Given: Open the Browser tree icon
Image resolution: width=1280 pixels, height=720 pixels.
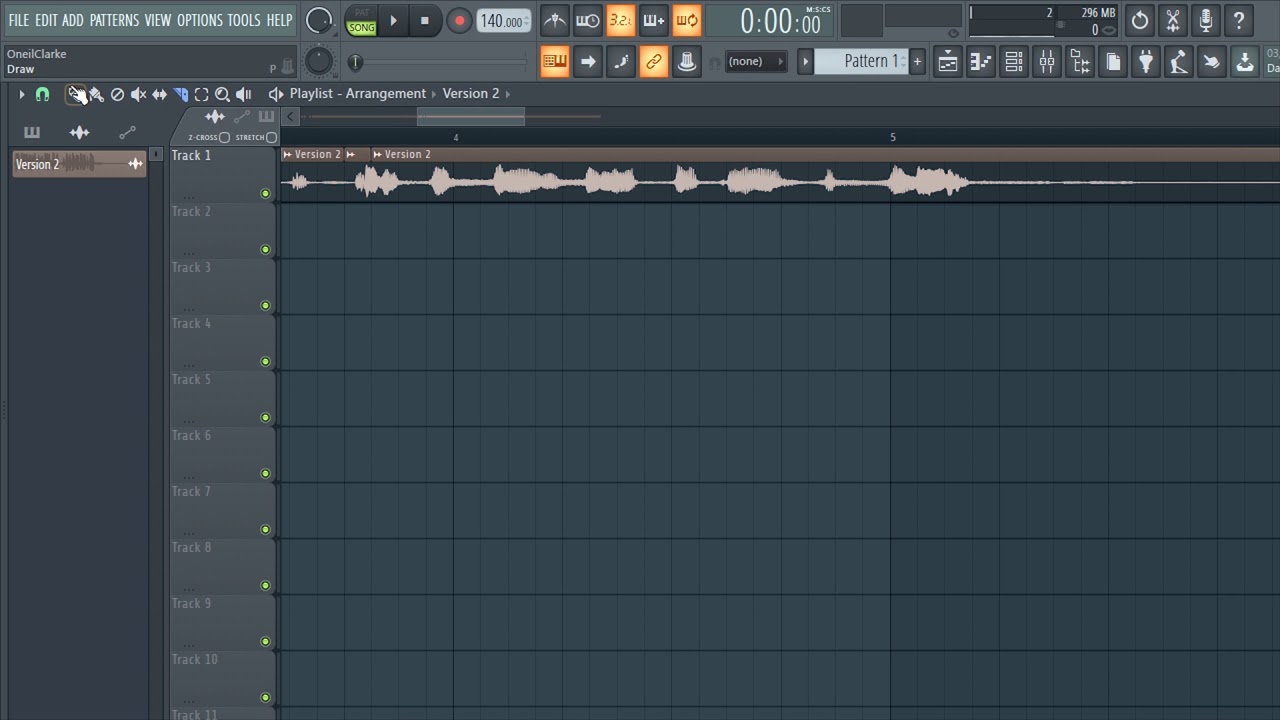Looking at the screenshot, I should click(x=1080, y=62).
